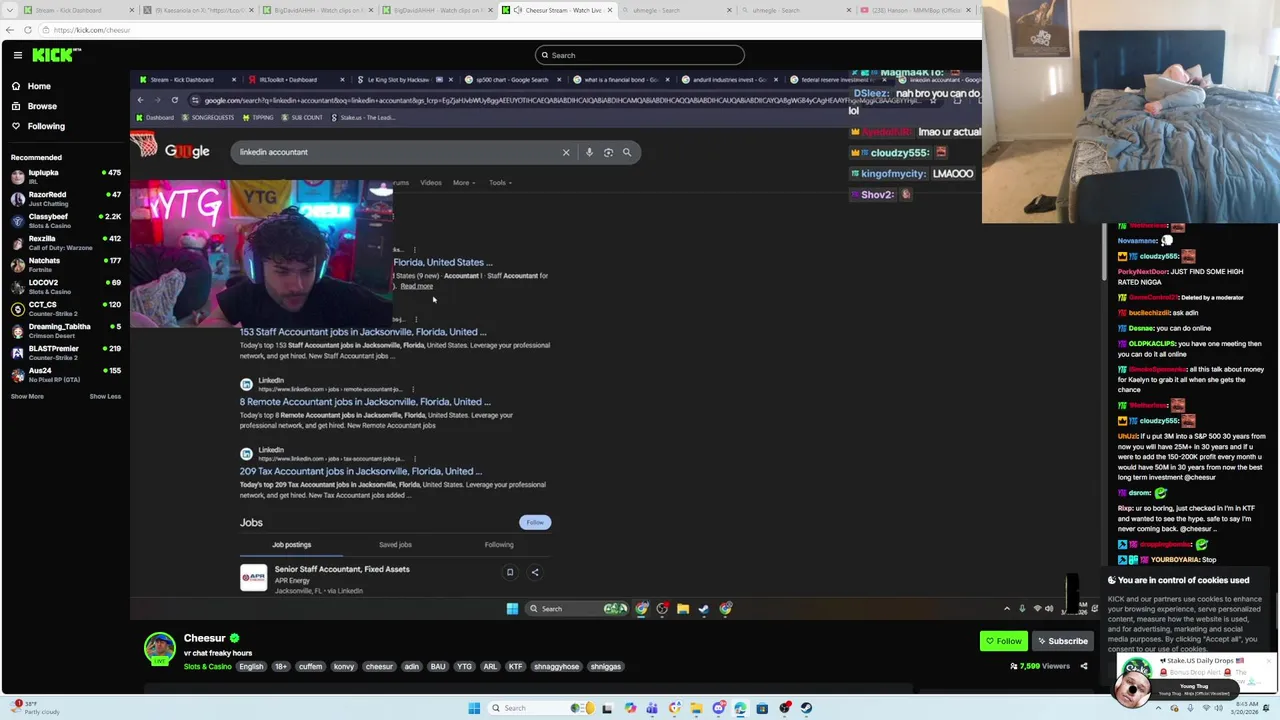Open SONGREQUESTS bookmark in streamed browser
Screen dimensions: 1280x720
209,118
